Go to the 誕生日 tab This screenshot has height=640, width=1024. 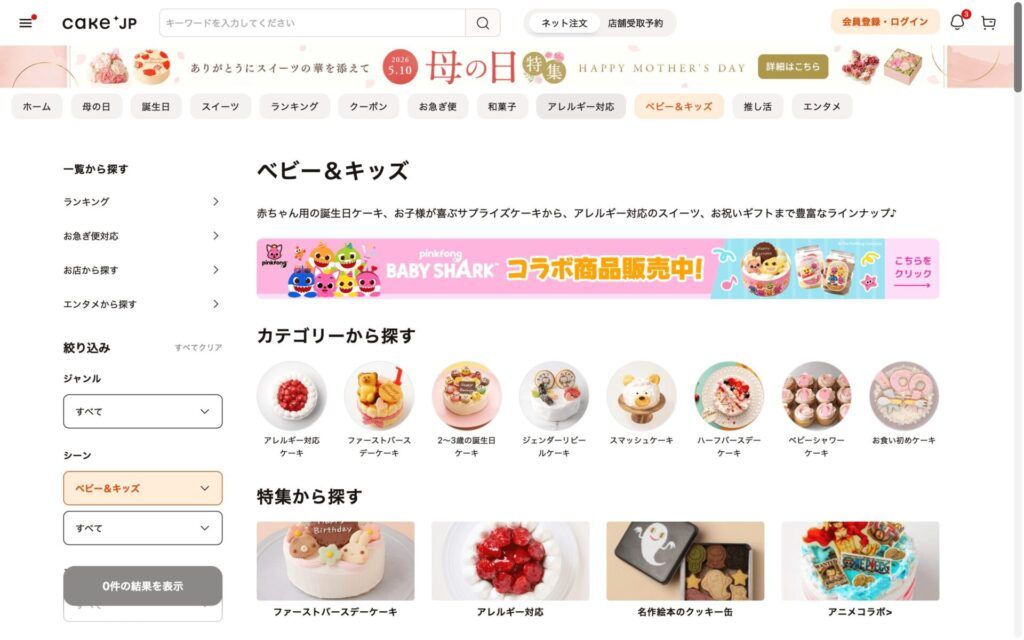click(x=155, y=106)
